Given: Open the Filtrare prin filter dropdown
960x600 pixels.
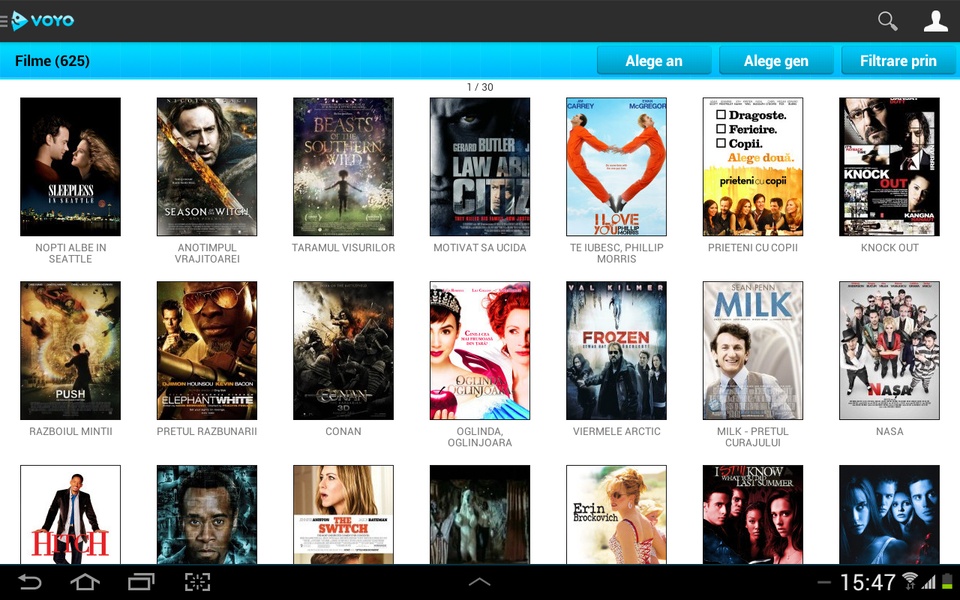Looking at the screenshot, I should 898,61.
